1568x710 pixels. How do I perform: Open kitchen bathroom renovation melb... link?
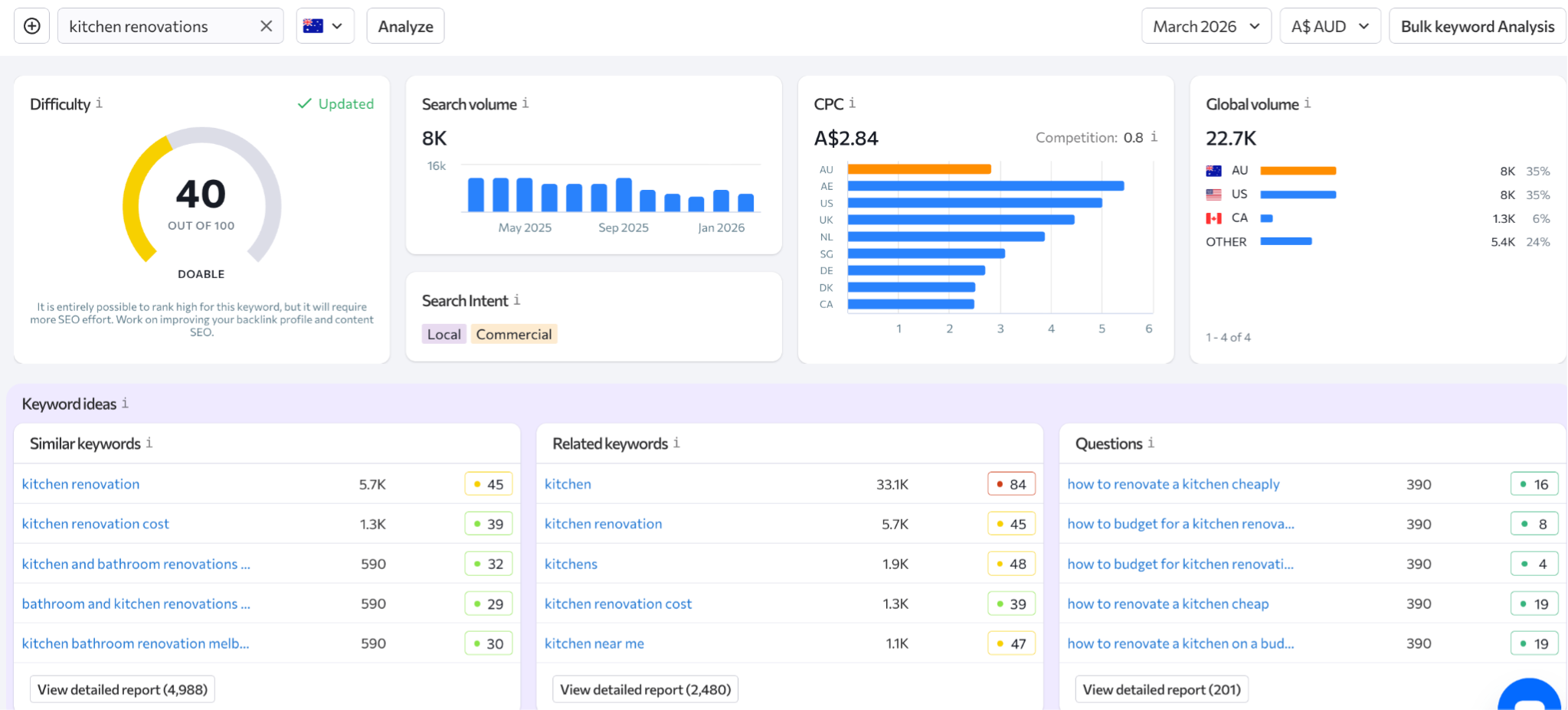(x=136, y=643)
